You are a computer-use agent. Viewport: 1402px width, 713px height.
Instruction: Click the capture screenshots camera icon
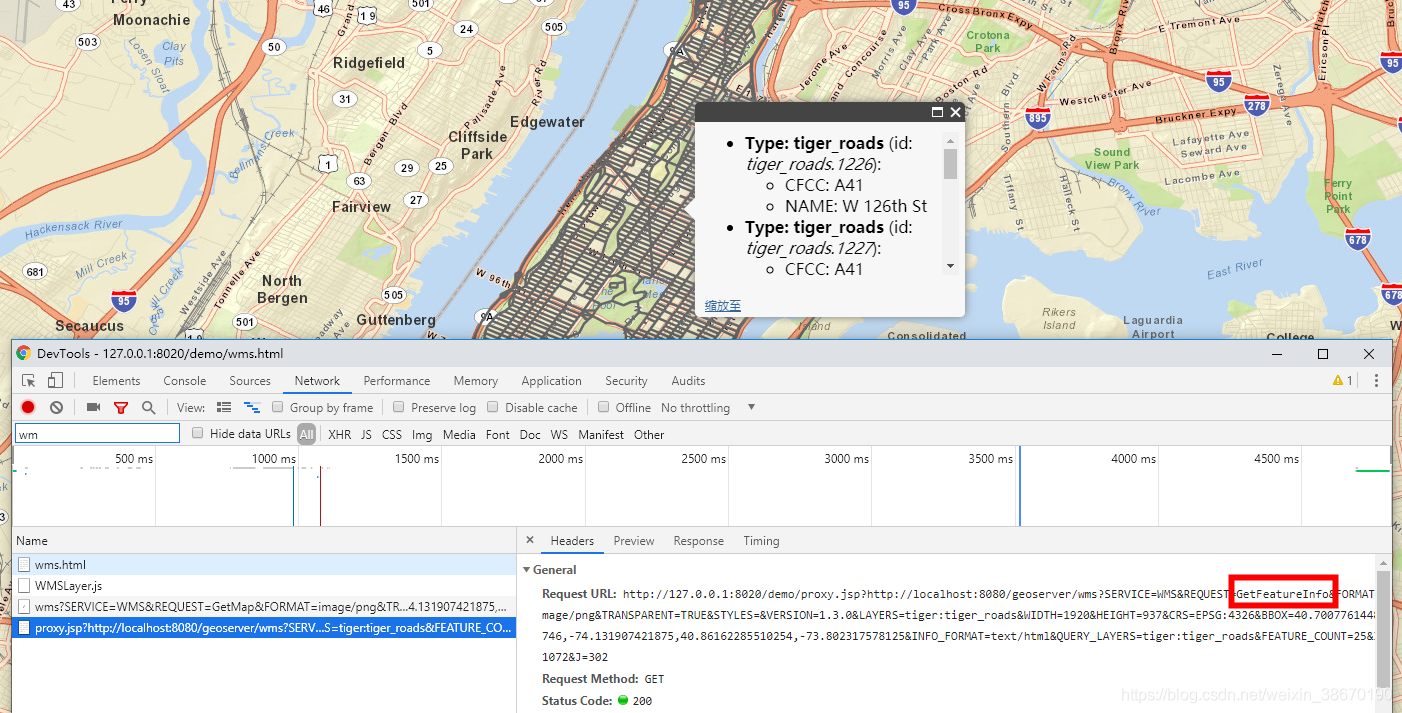93,408
